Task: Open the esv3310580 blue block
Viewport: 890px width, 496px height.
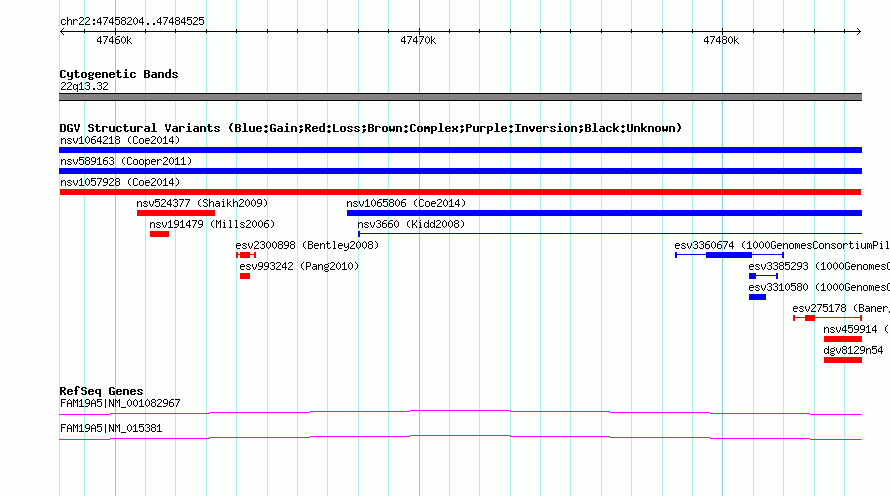Action: tap(757, 297)
